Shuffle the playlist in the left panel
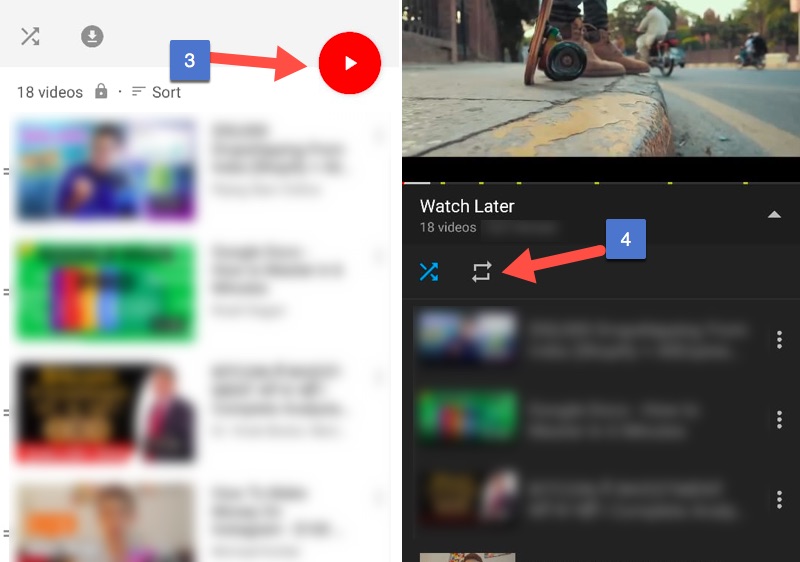Viewport: 800px width, 562px height. [x=30, y=36]
